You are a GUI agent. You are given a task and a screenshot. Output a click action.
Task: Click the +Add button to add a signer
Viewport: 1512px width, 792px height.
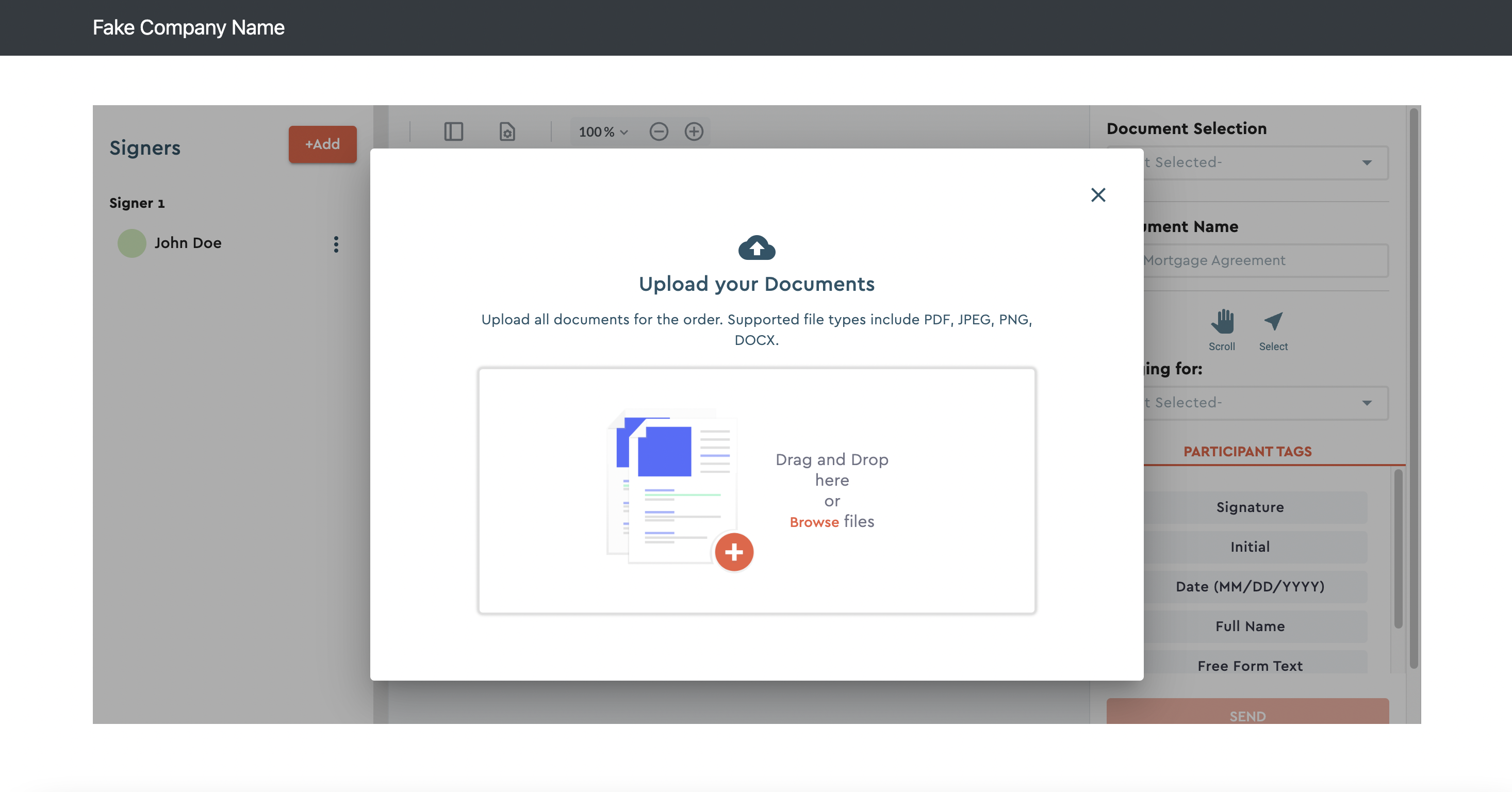pos(322,144)
